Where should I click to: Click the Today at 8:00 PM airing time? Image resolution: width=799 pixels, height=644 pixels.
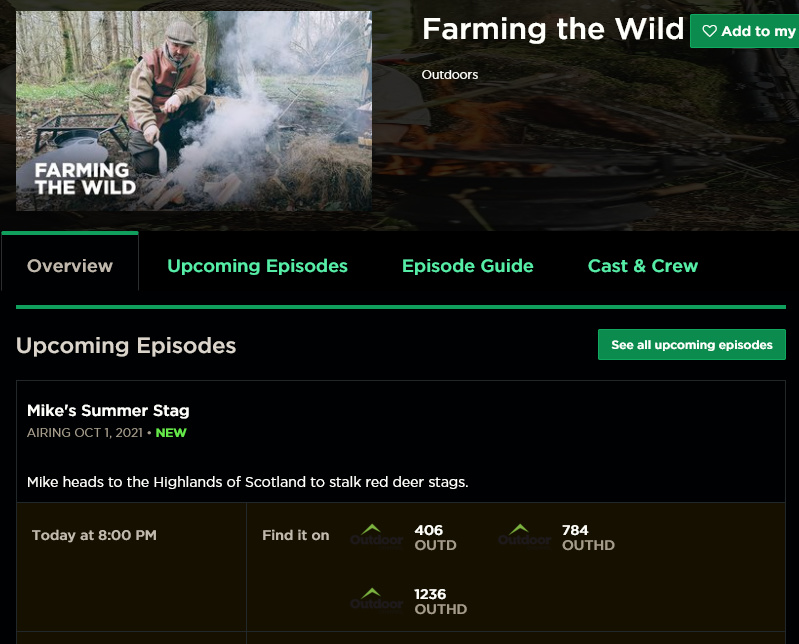94,535
